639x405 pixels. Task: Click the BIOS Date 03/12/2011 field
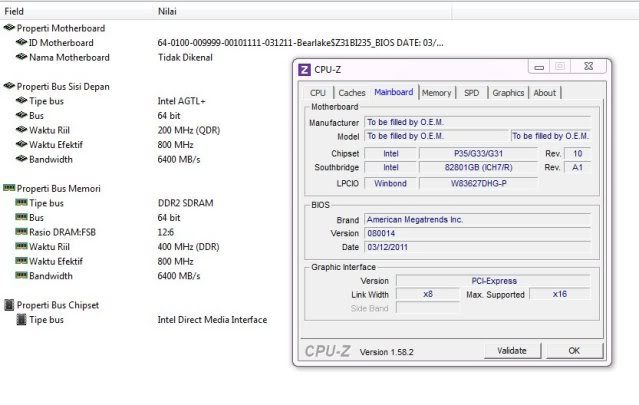477,247
